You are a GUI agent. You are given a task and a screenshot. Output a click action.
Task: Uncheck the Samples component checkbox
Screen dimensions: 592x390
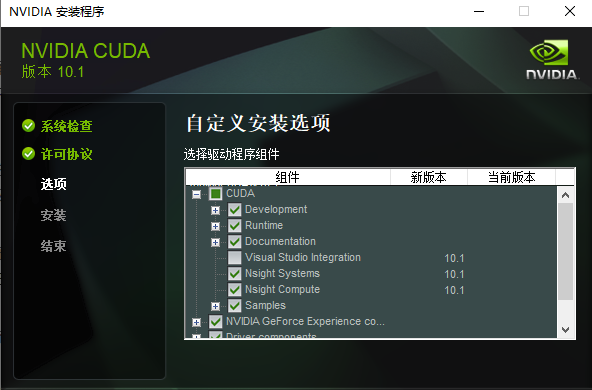(234, 305)
